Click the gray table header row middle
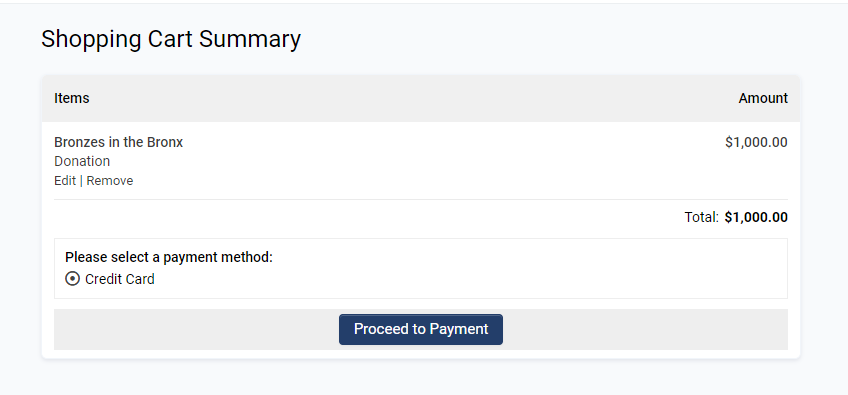 click(421, 98)
